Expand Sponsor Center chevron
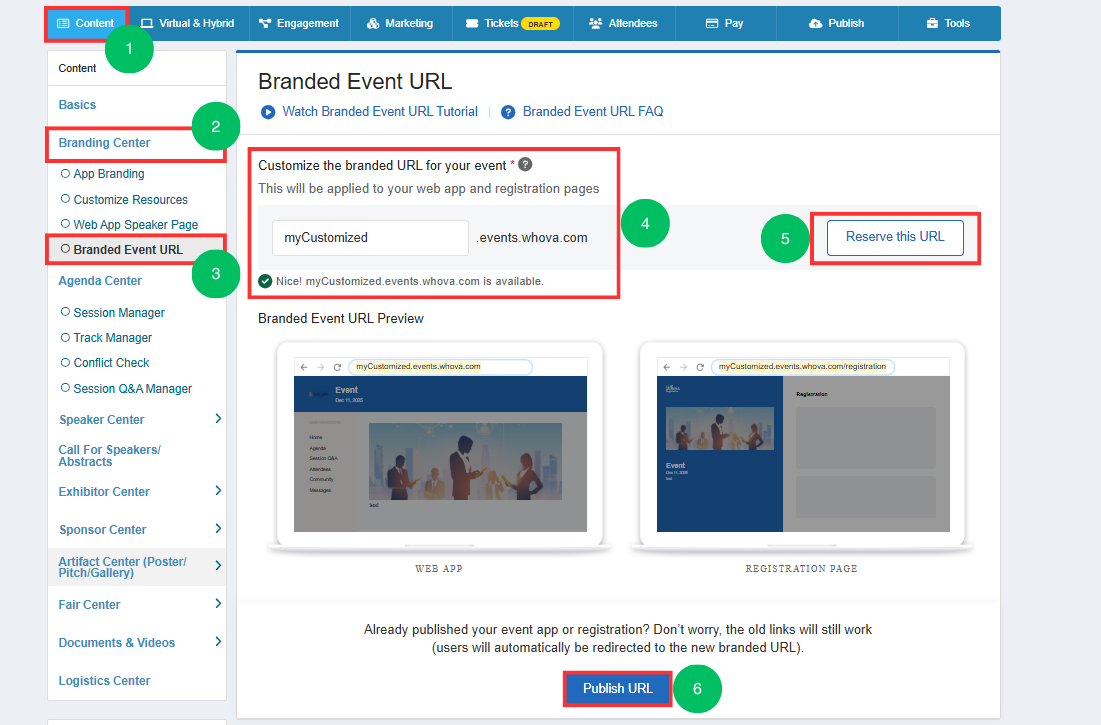This screenshot has width=1101, height=725. tap(218, 528)
